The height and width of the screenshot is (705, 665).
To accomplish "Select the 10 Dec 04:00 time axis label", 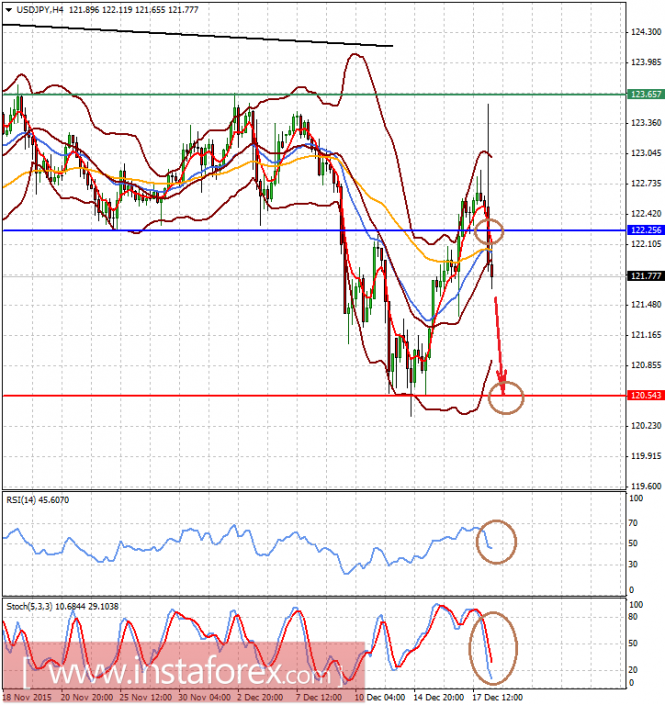I will click(379, 697).
